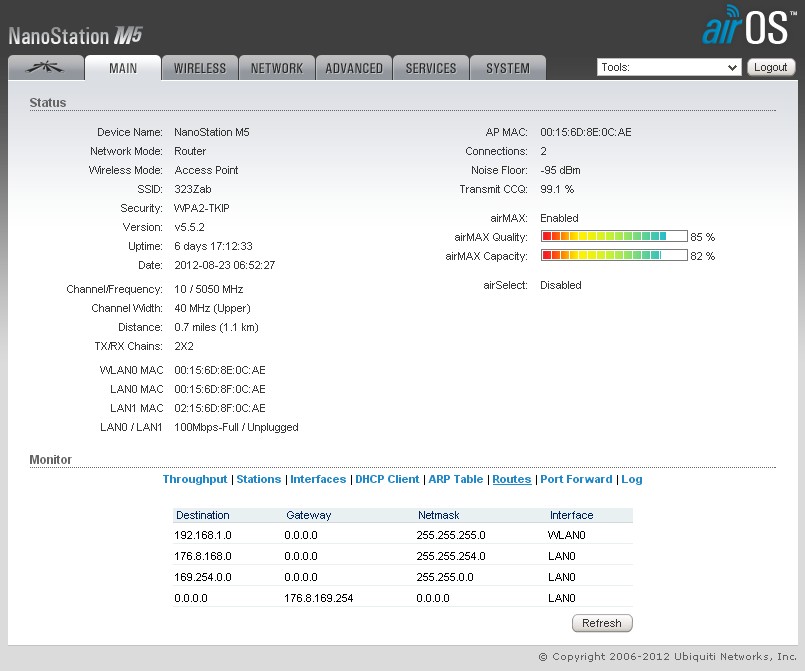
Task: Click the airSelect Disabled value
Action: tap(561, 285)
